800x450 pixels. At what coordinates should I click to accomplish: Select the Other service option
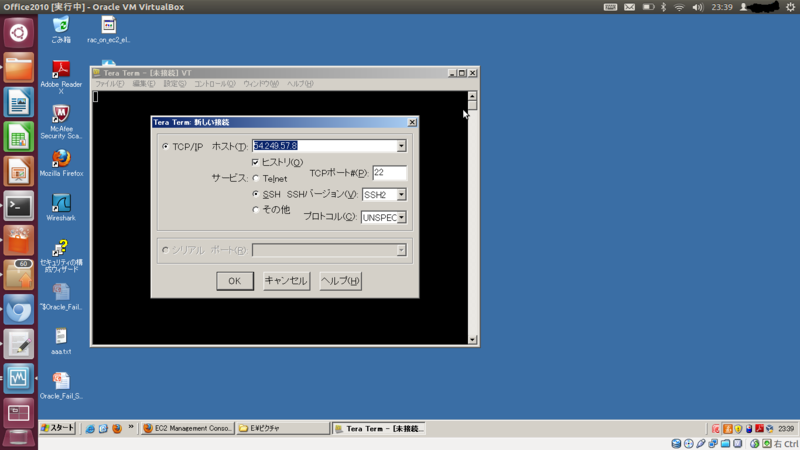[256, 210]
